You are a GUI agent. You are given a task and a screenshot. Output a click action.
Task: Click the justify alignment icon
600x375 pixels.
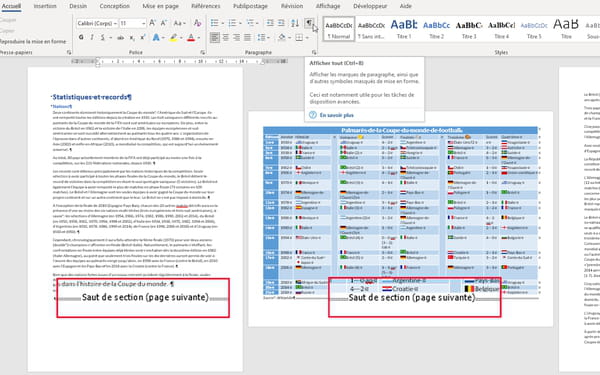point(248,38)
